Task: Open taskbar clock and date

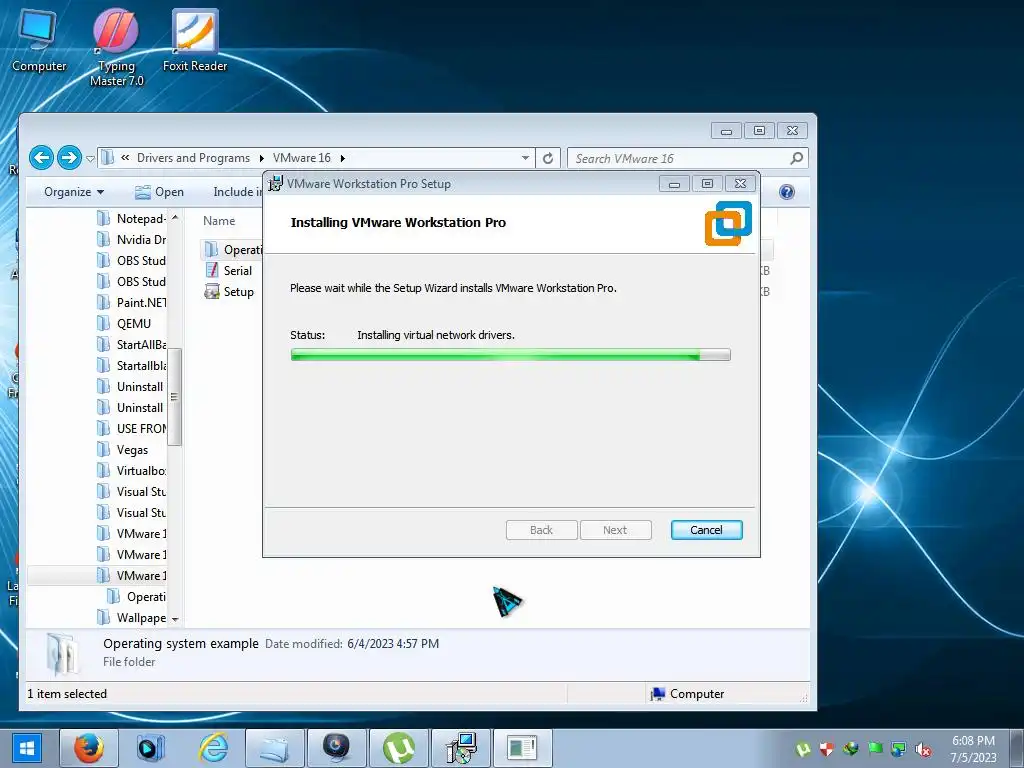Action: 973,748
